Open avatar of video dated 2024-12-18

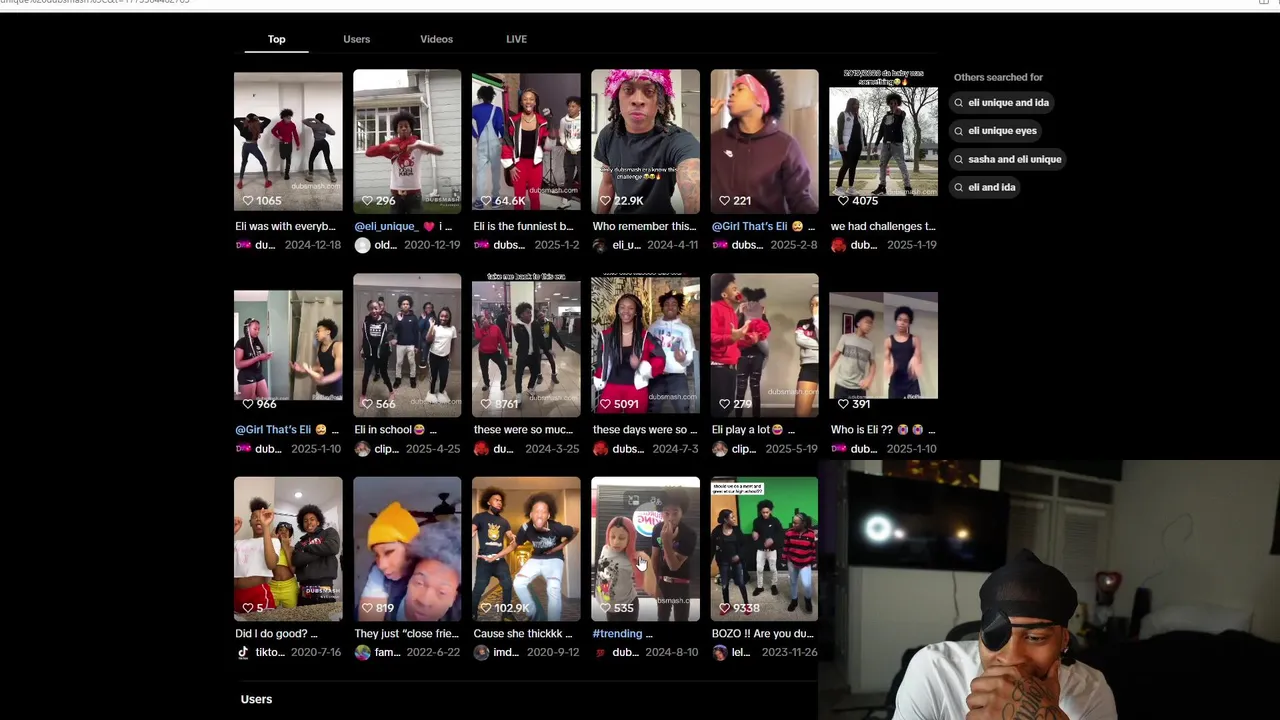243,245
